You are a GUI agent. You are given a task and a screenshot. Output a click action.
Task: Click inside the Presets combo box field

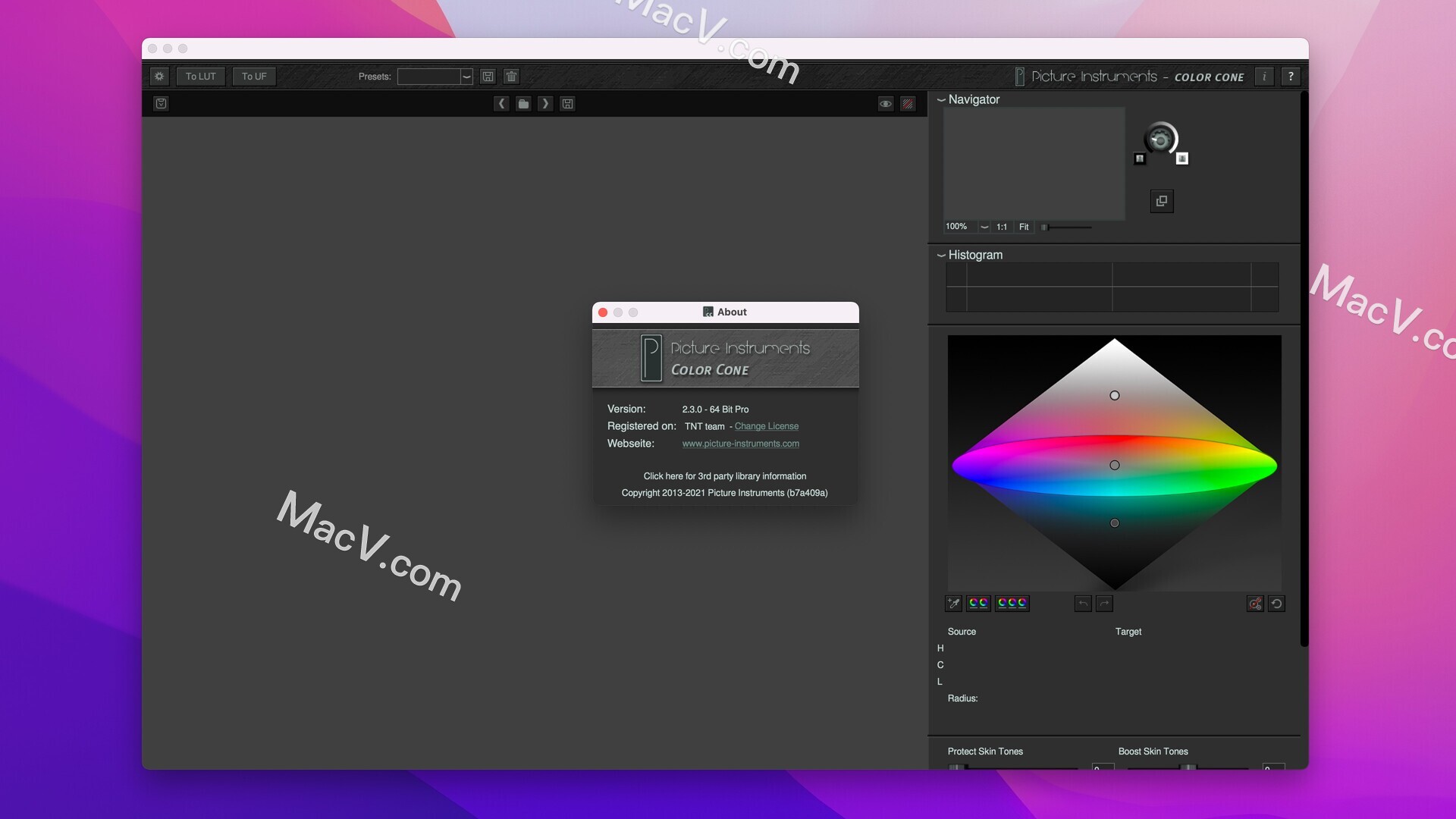click(x=428, y=77)
